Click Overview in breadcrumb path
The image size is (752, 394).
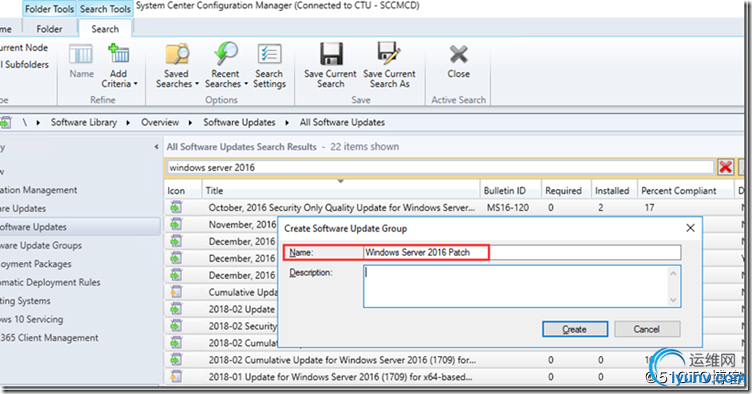pyautogui.click(x=160, y=122)
